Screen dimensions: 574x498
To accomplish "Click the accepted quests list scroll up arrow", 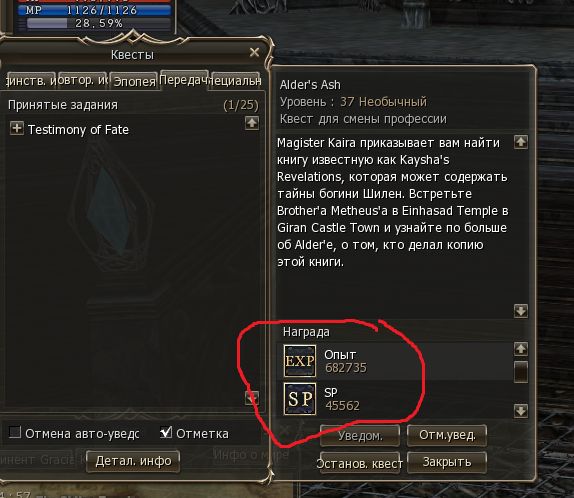I will point(252,123).
